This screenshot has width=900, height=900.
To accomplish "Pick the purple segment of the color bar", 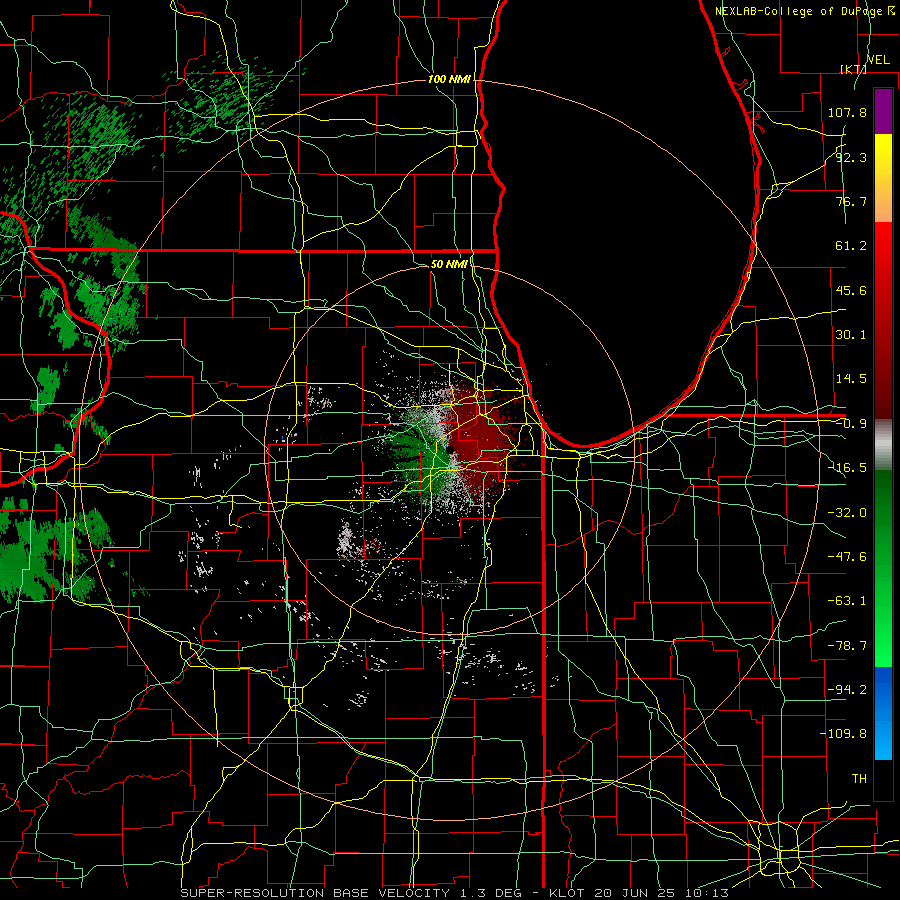I will coord(883,111).
